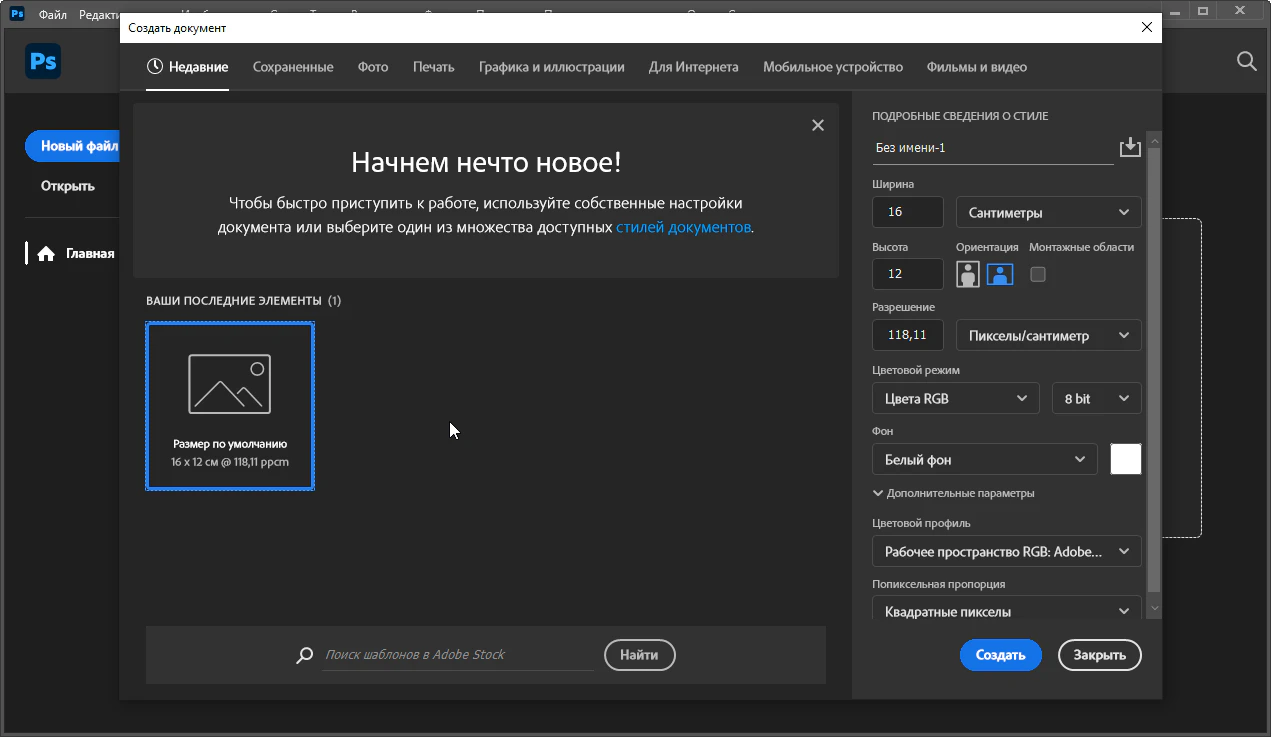Click the save document preset icon
This screenshot has width=1272, height=738.
click(1129, 148)
